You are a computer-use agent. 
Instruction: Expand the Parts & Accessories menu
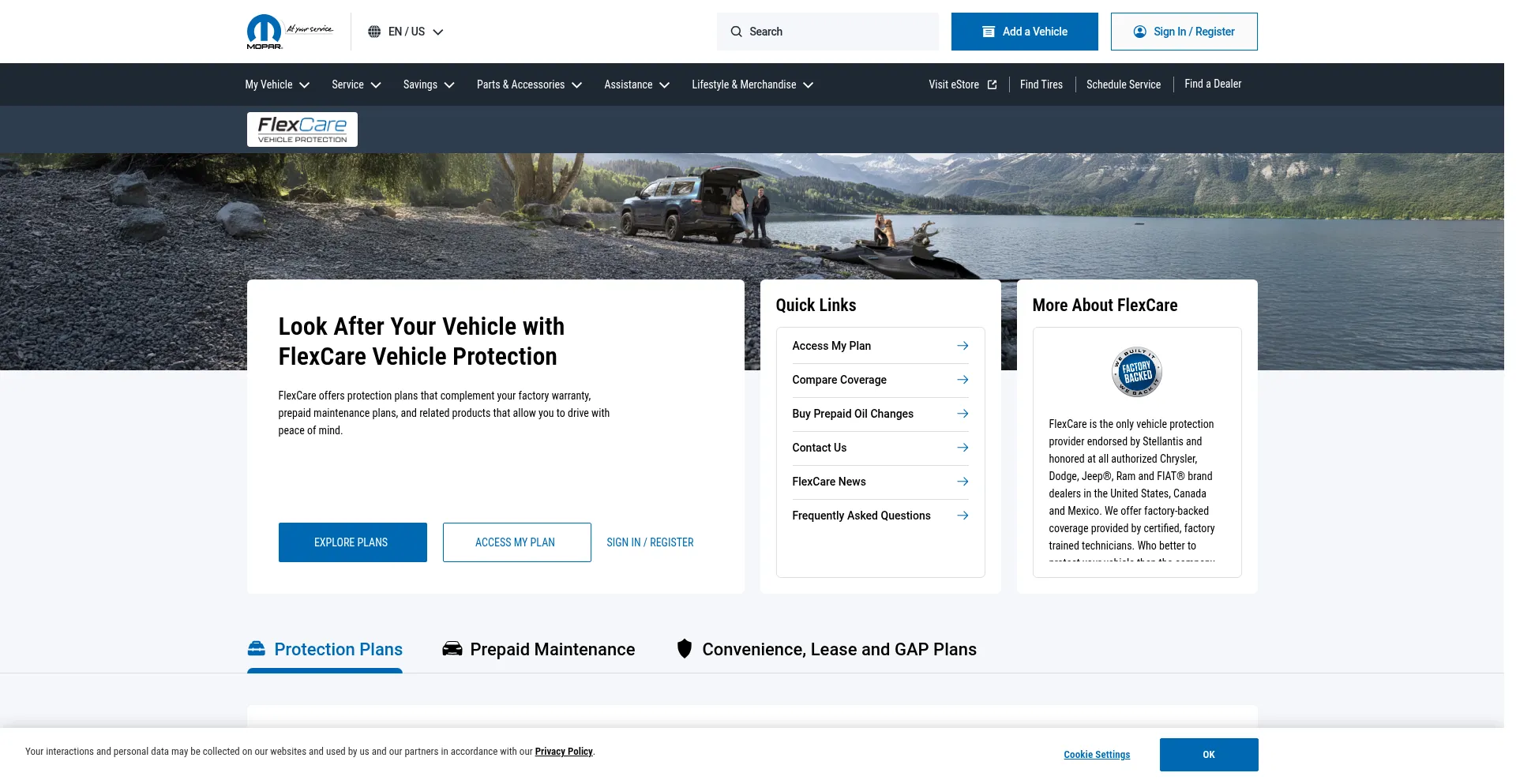pyautogui.click(x=529, y=84)
